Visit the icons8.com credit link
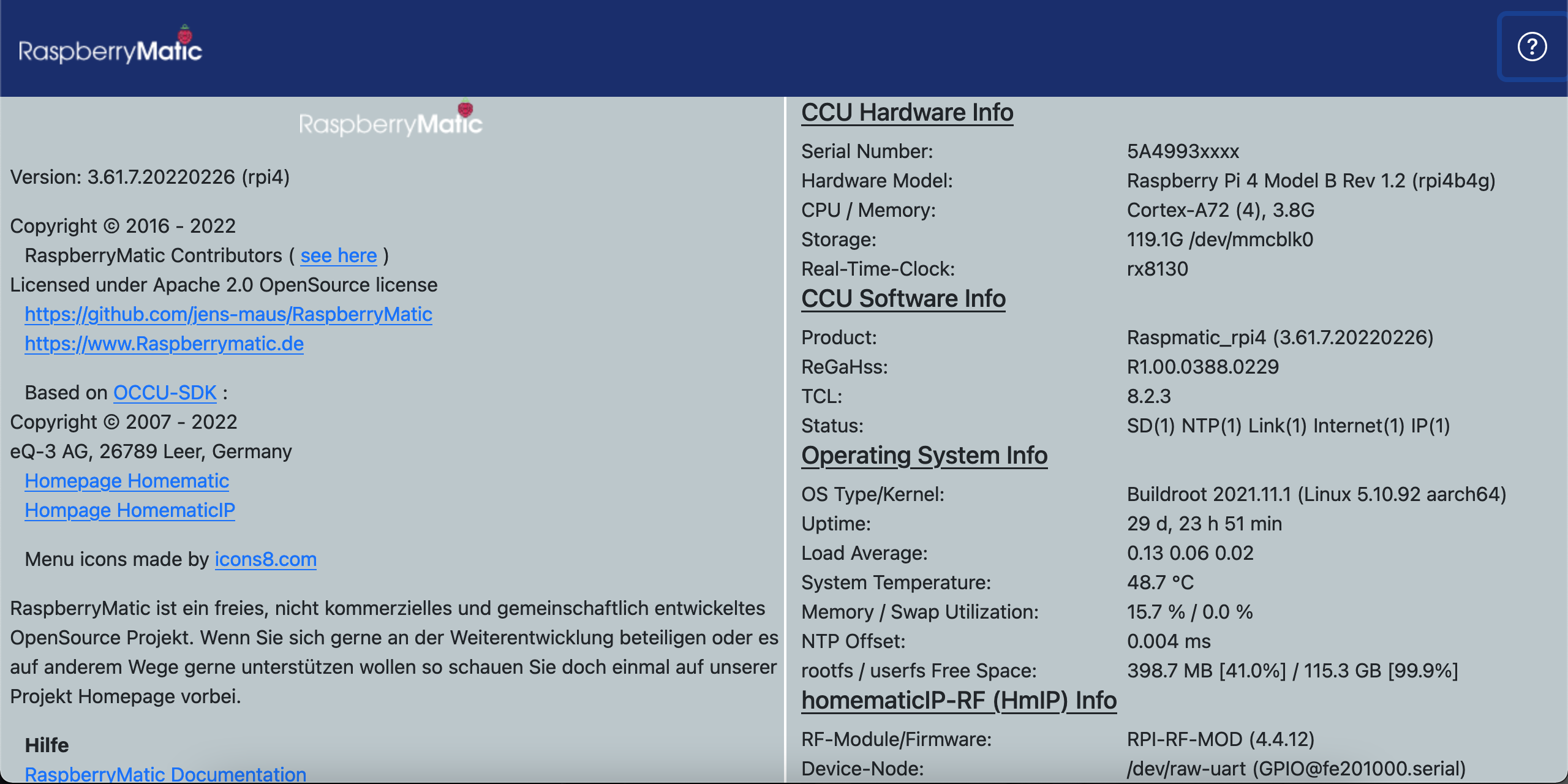 266,559
